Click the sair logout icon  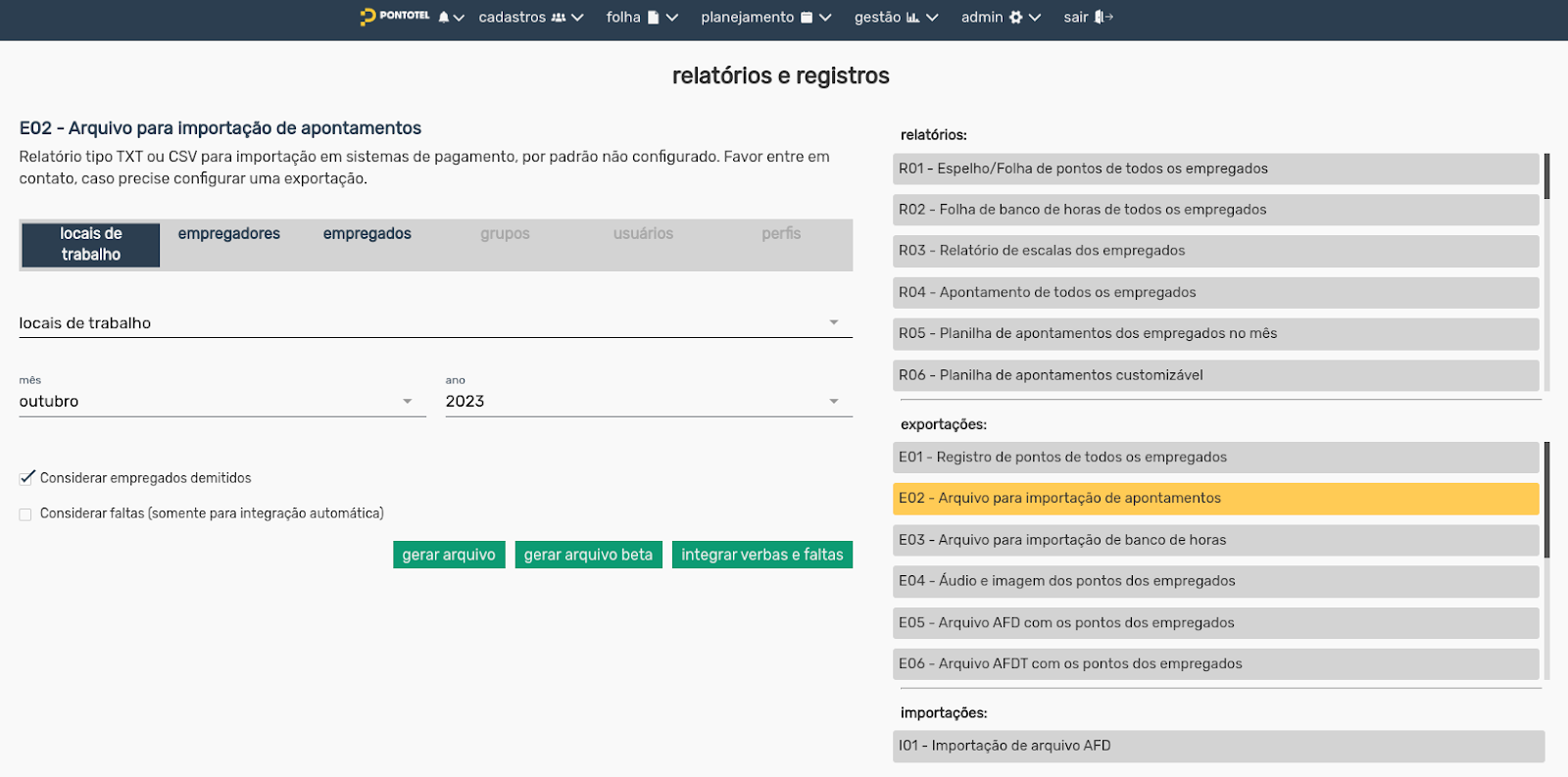pos(1103,17)
